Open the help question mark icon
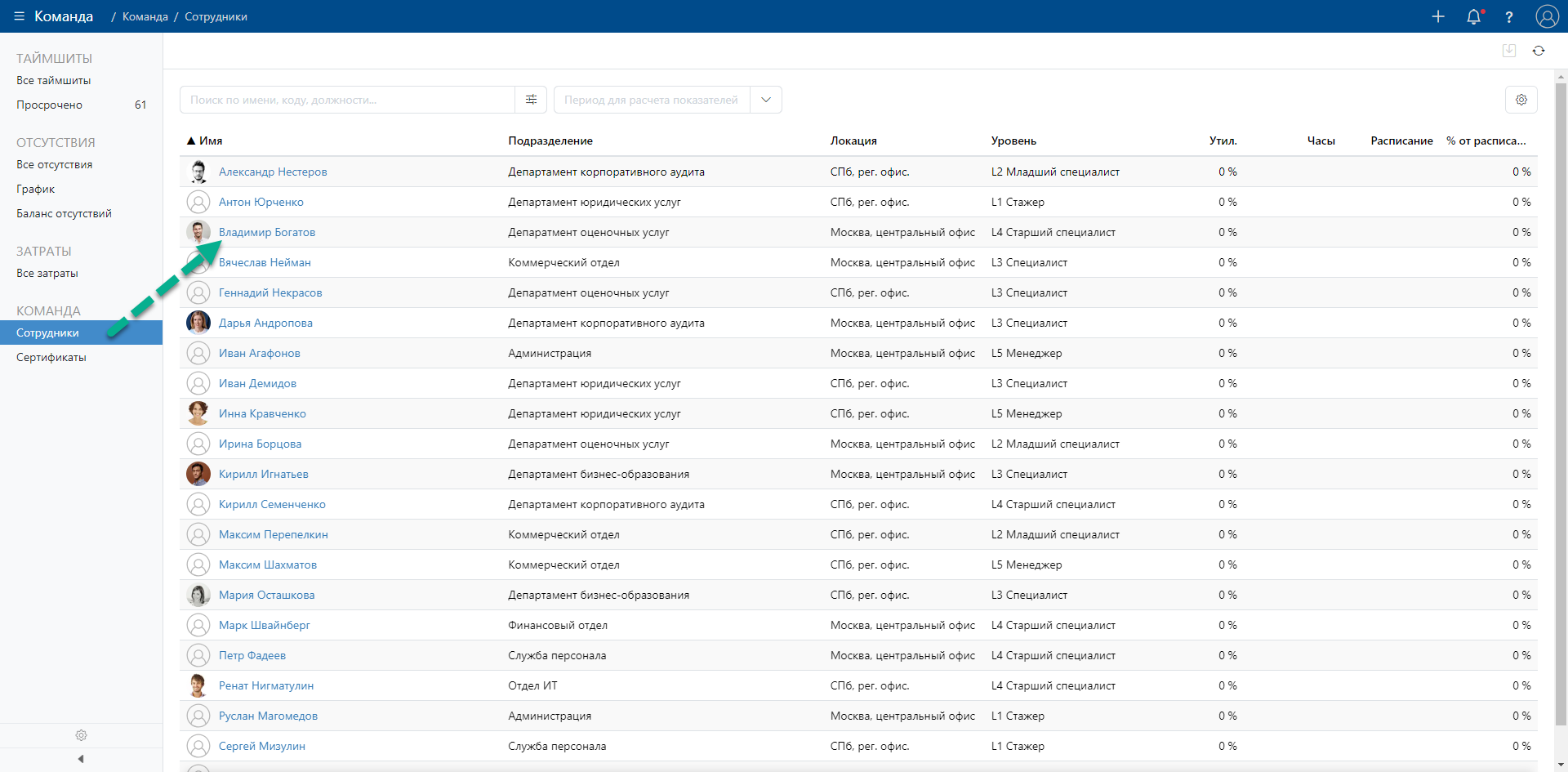The height and width of the screenshot is (772, 1568). click(1509, 16)
